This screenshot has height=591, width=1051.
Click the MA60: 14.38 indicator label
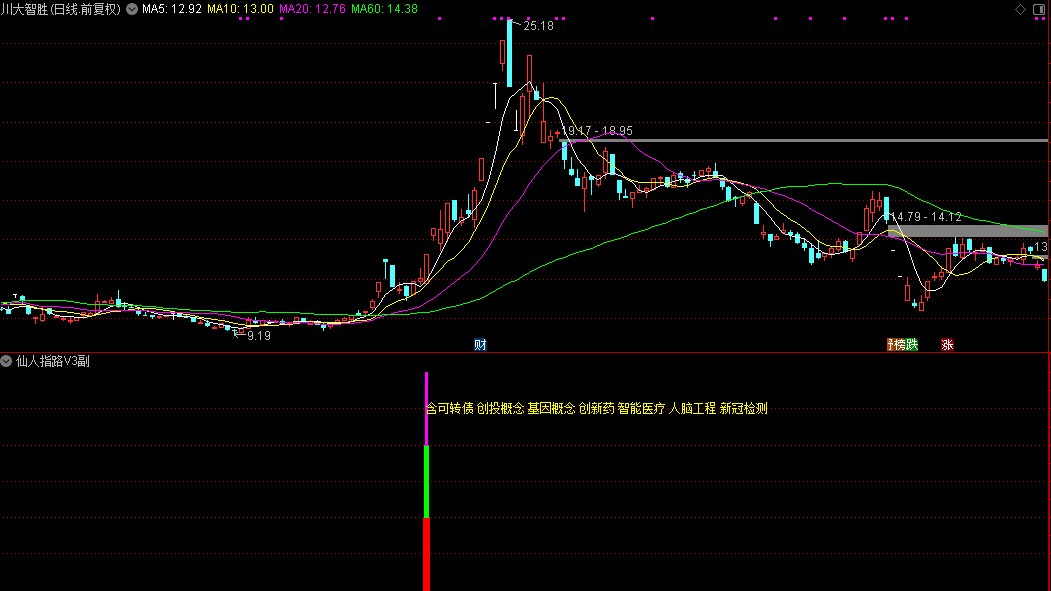pos(384,9)
